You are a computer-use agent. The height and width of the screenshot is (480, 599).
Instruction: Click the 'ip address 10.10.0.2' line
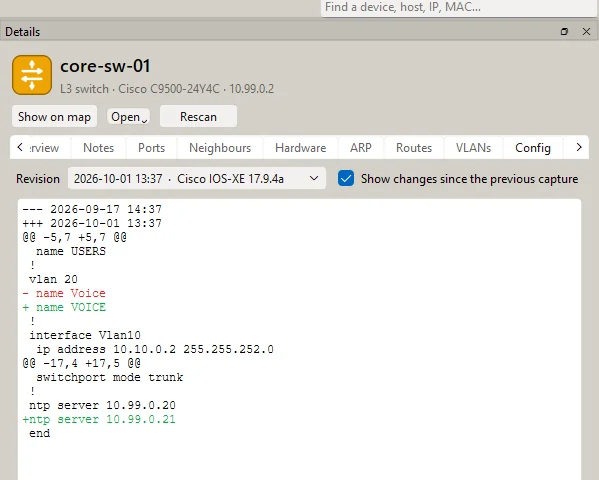[x=155, y=349]
